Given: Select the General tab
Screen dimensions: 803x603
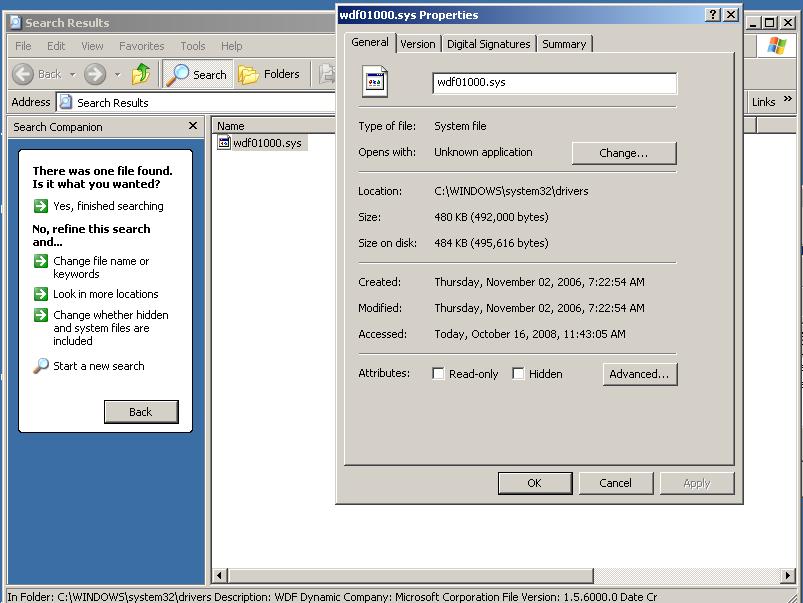Looking at the screenshot, I should pos(370,43).
